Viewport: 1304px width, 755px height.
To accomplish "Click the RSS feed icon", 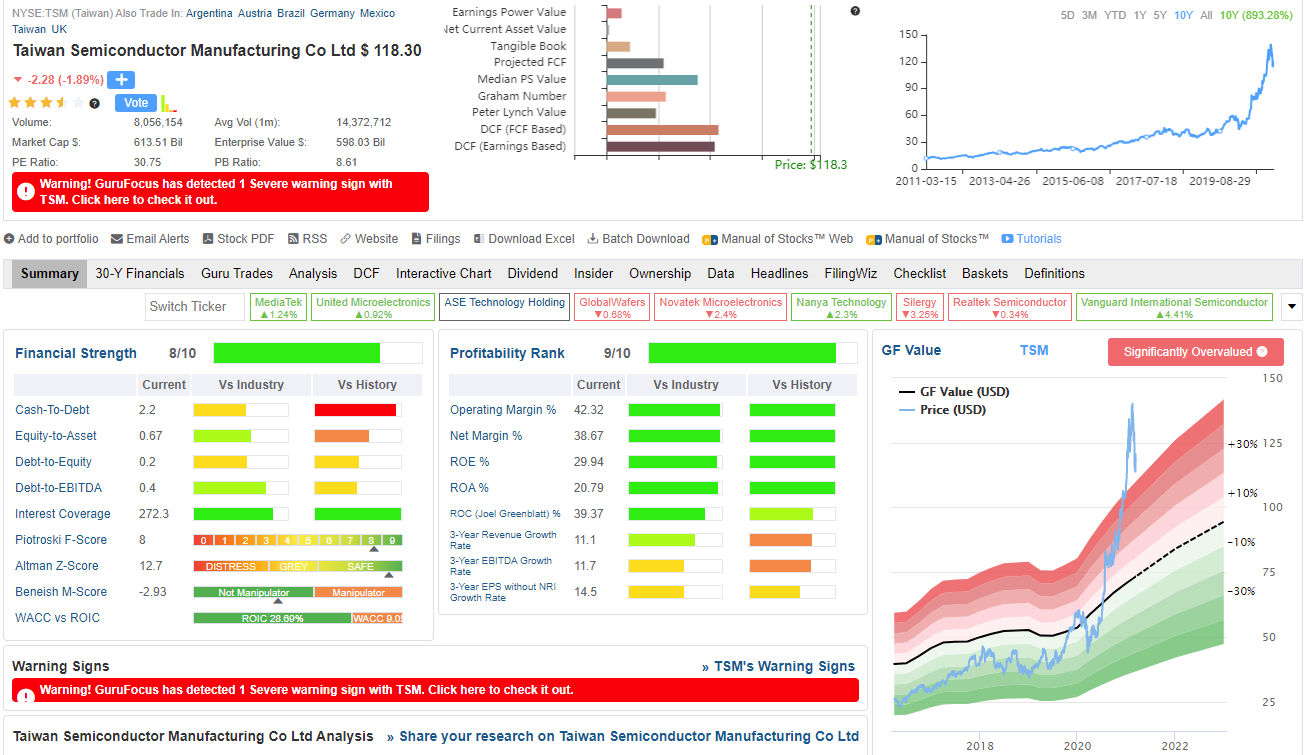I will (x=293, y=239).
